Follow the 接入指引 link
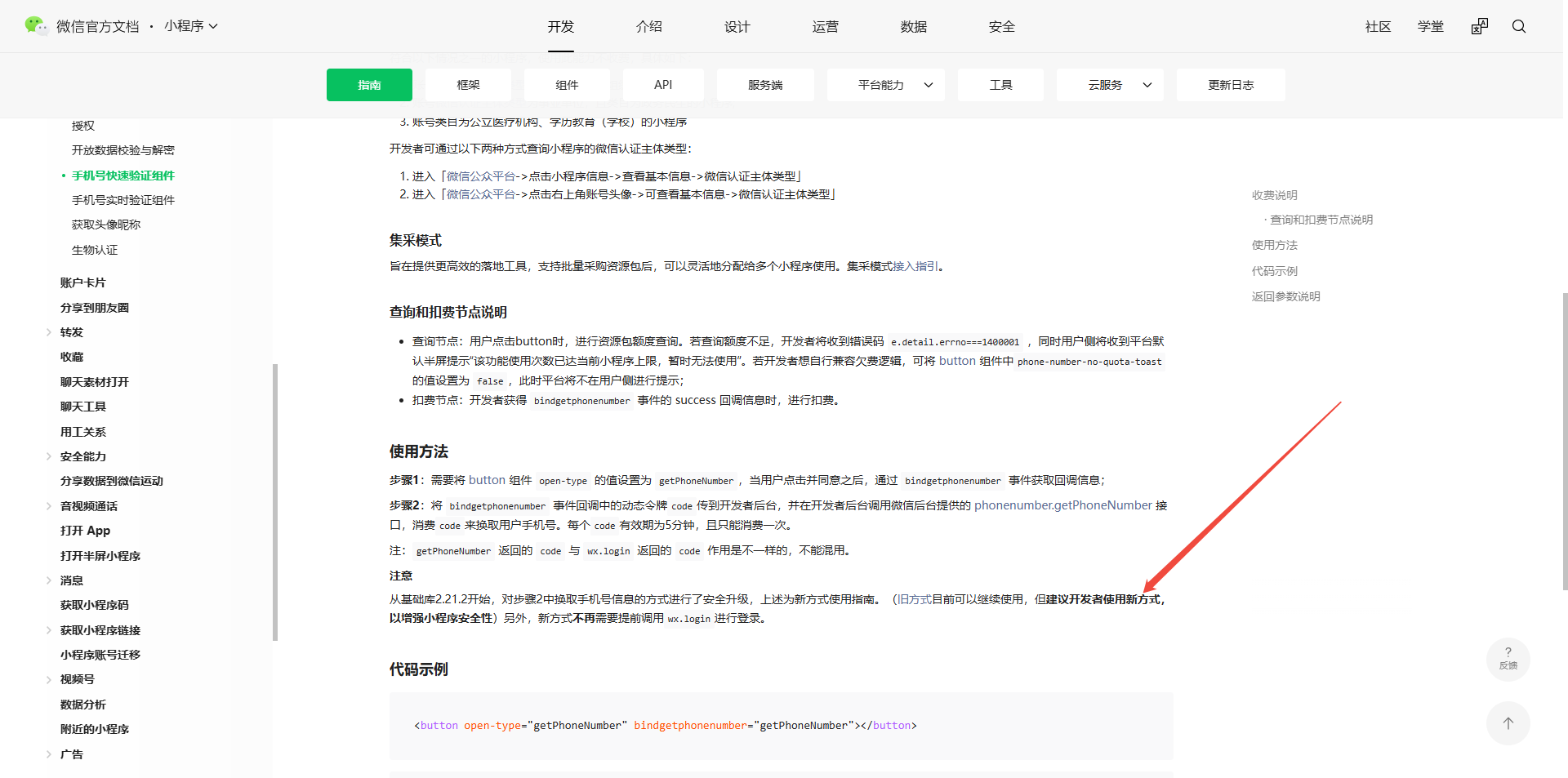Screen dimensions: 1568x778 (915, 266)
